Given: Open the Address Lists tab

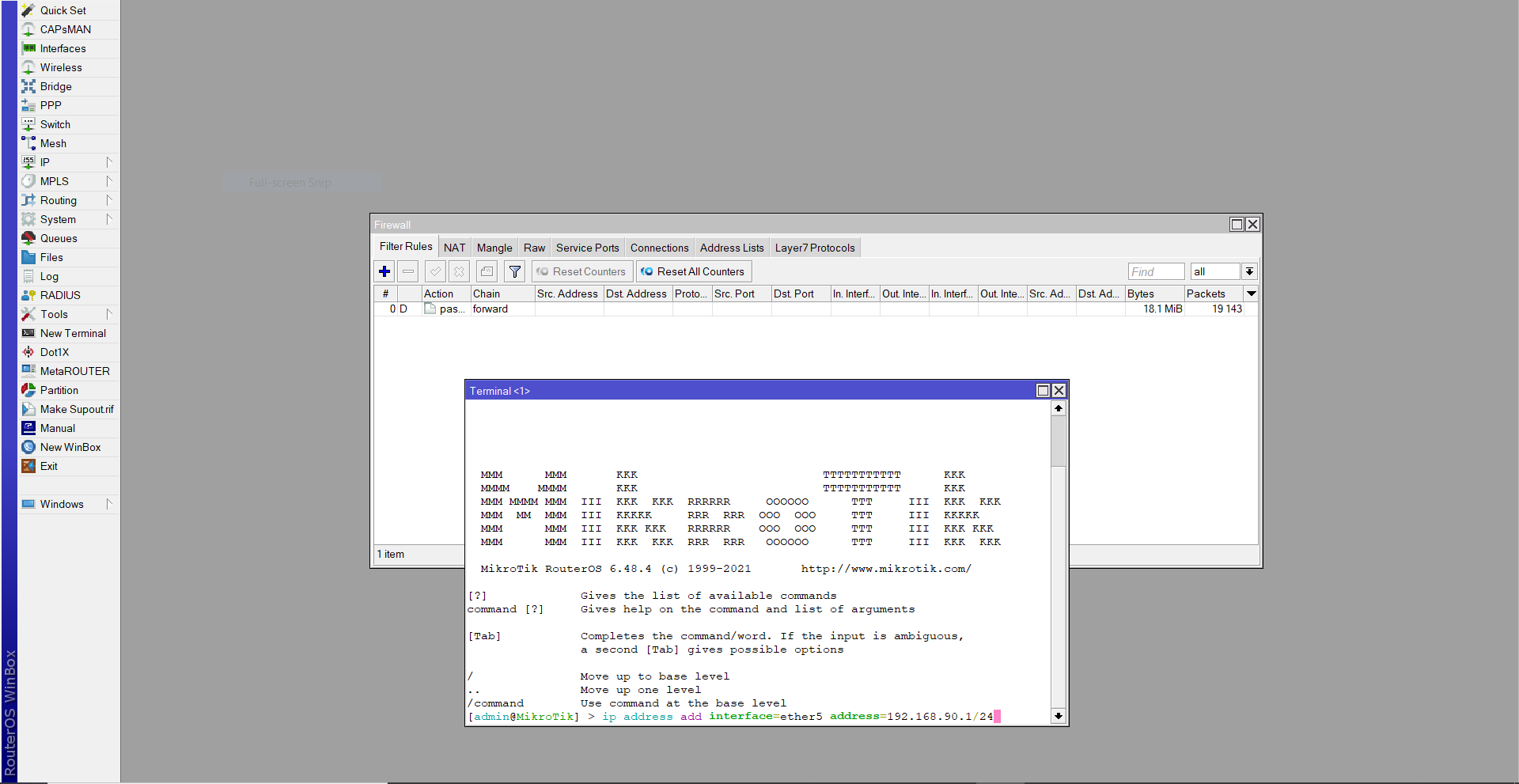Looking at the screenshot, I should click(x=732, y=248).
